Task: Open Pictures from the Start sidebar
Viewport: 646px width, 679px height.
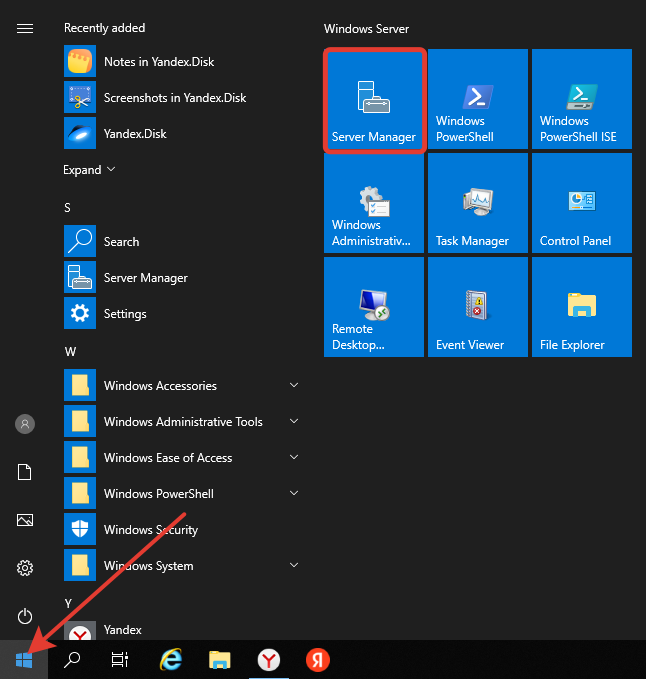Action: point(25,520)
